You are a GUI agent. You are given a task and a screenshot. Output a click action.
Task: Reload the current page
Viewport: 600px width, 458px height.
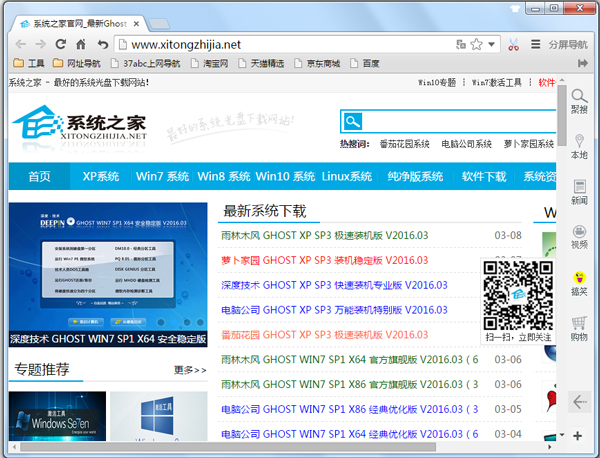pyautogui.click(x=61, y=44)
